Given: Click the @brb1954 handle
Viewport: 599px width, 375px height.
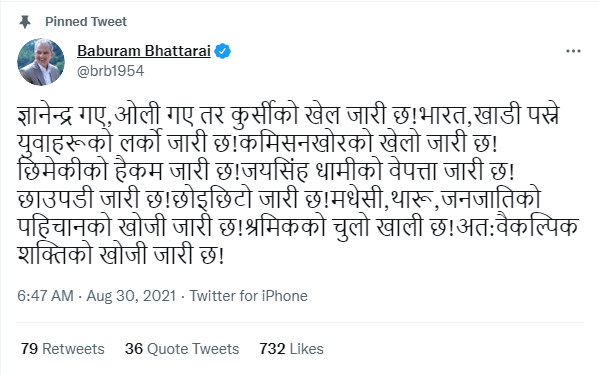Looking at the screenshot, I should [110, 71].
